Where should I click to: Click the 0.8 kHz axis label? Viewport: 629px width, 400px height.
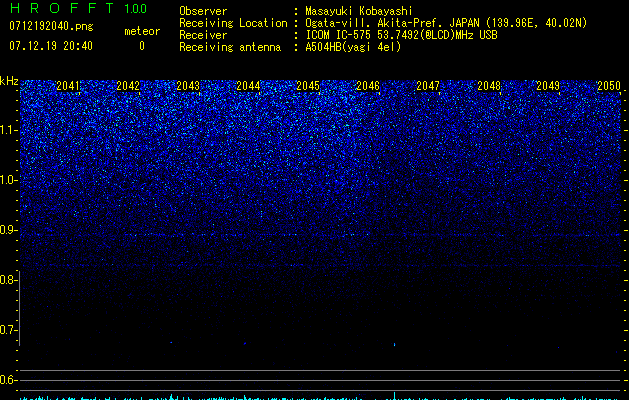click(x=7, y=280)
